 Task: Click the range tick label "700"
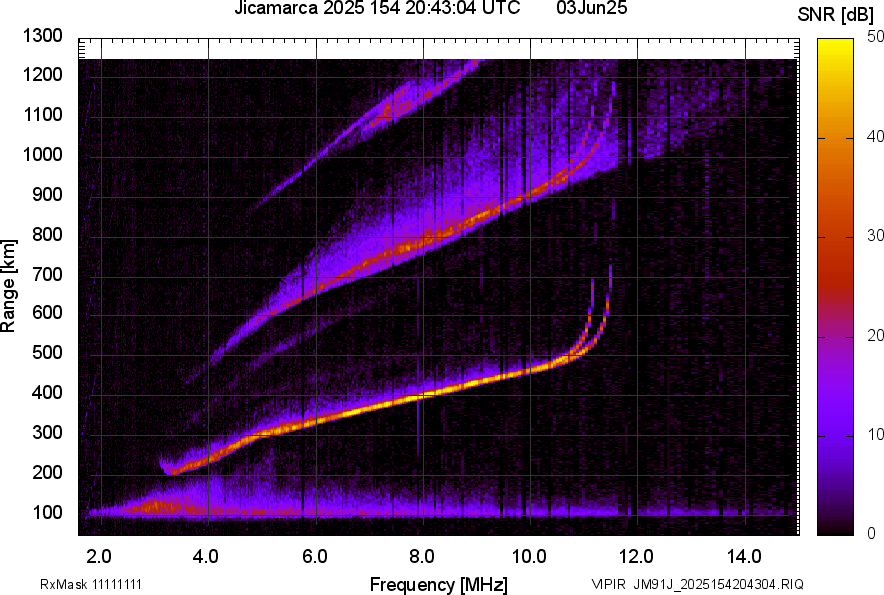(x=47, y=274)
